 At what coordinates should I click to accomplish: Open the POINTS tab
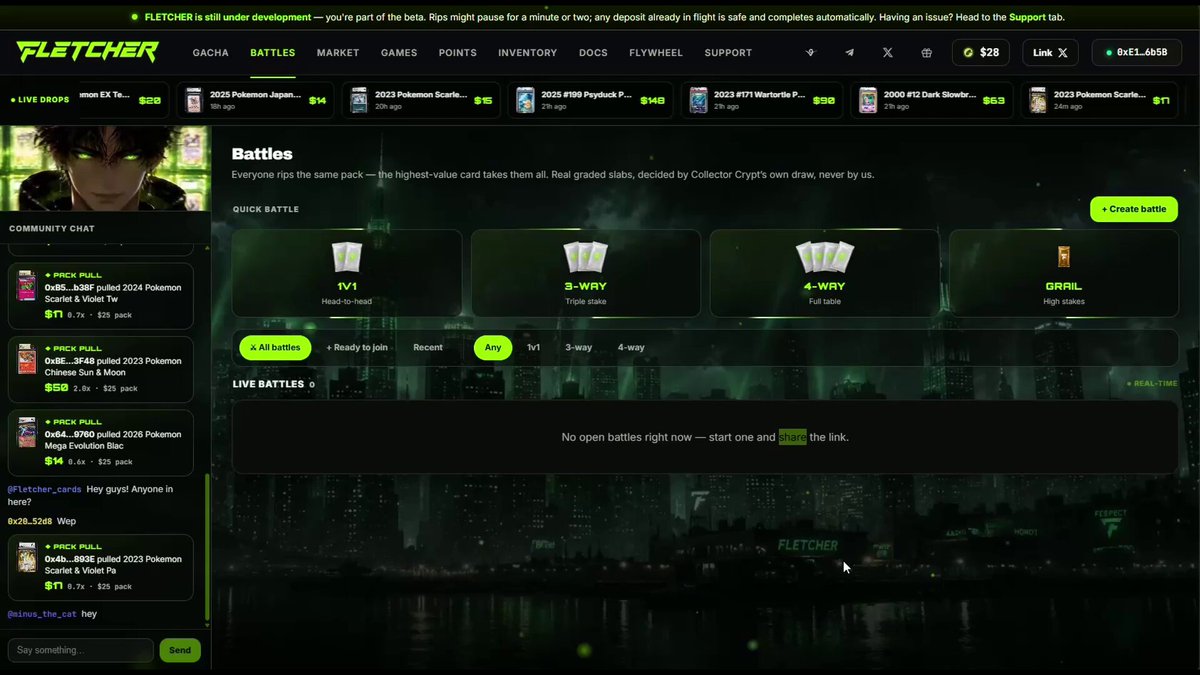458,53
